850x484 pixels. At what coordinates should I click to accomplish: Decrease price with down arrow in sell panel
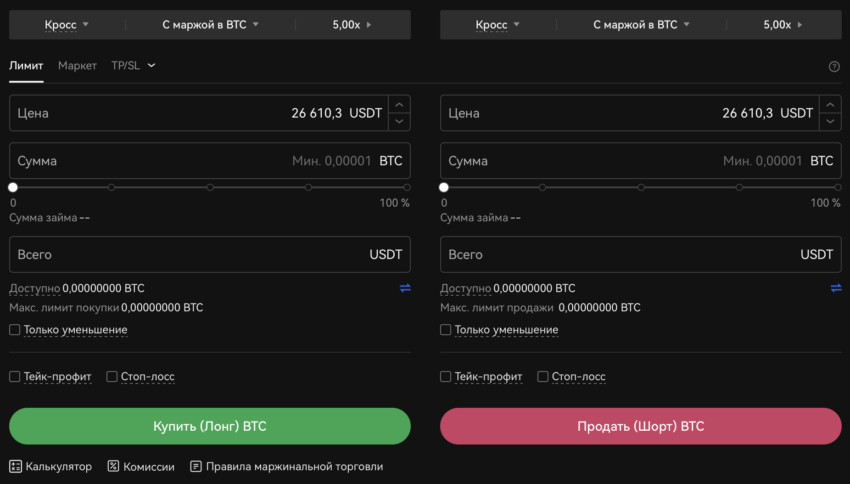[x=830, y=122]
